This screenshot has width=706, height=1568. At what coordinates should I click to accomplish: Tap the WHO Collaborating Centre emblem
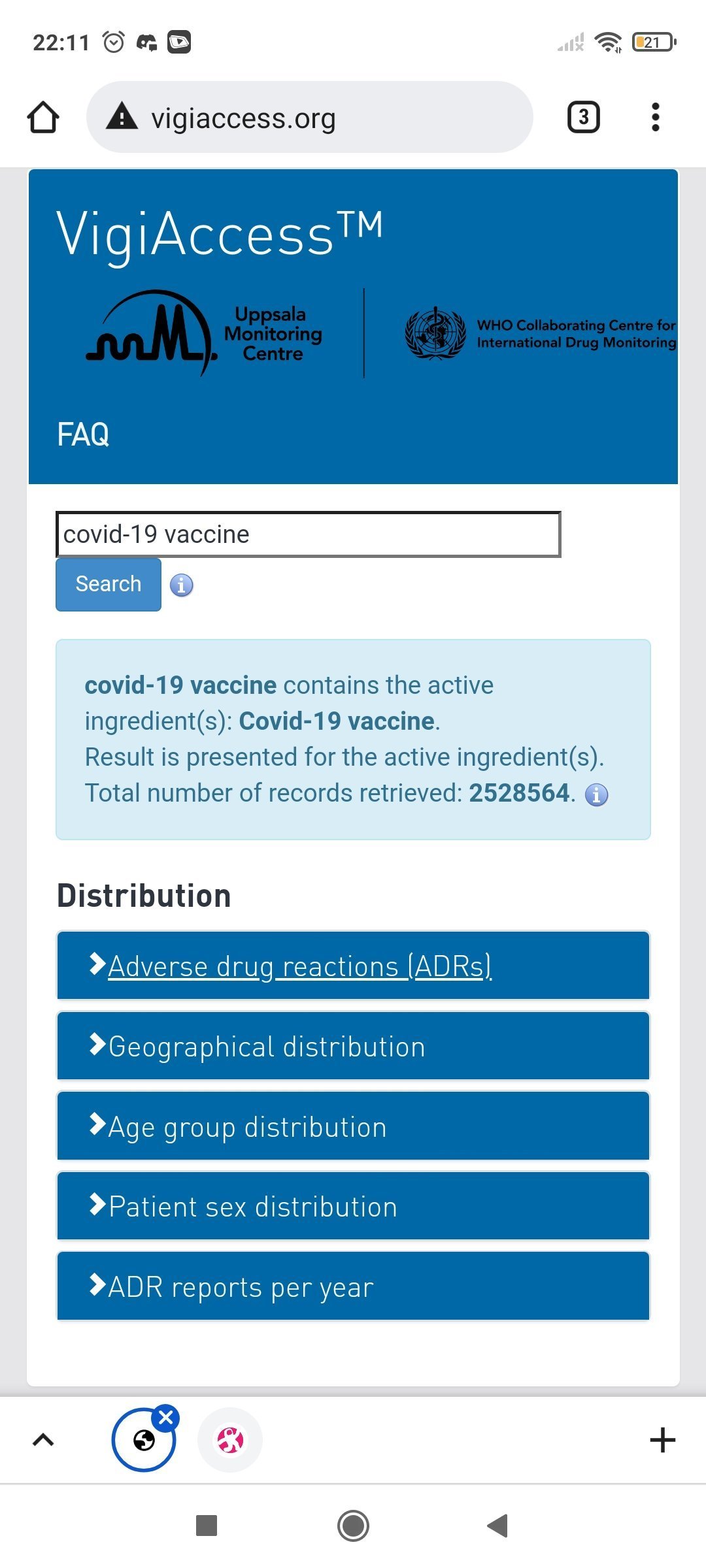tap(435, 333)
